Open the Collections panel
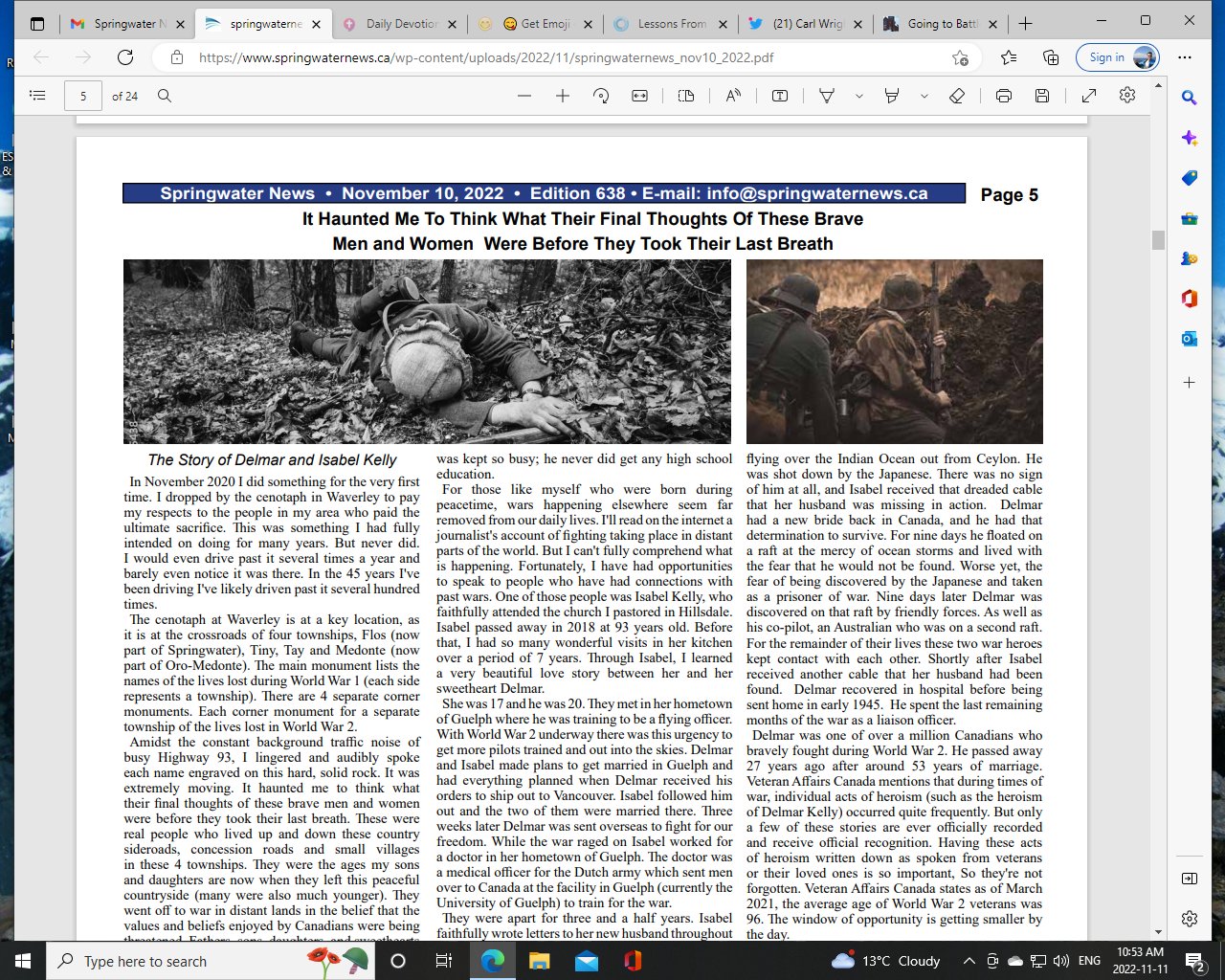 tap(1051, 57)
